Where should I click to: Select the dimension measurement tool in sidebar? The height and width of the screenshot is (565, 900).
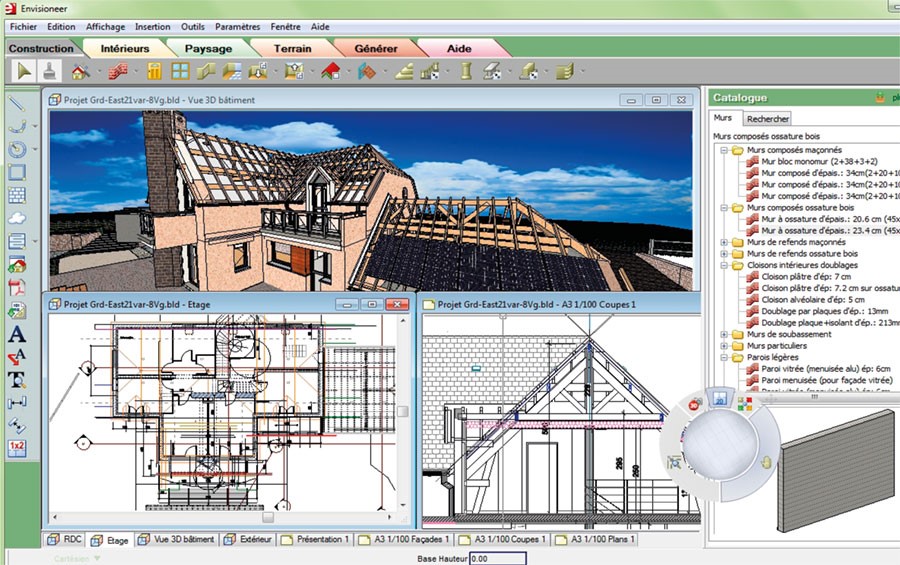(x=17, y=402)
